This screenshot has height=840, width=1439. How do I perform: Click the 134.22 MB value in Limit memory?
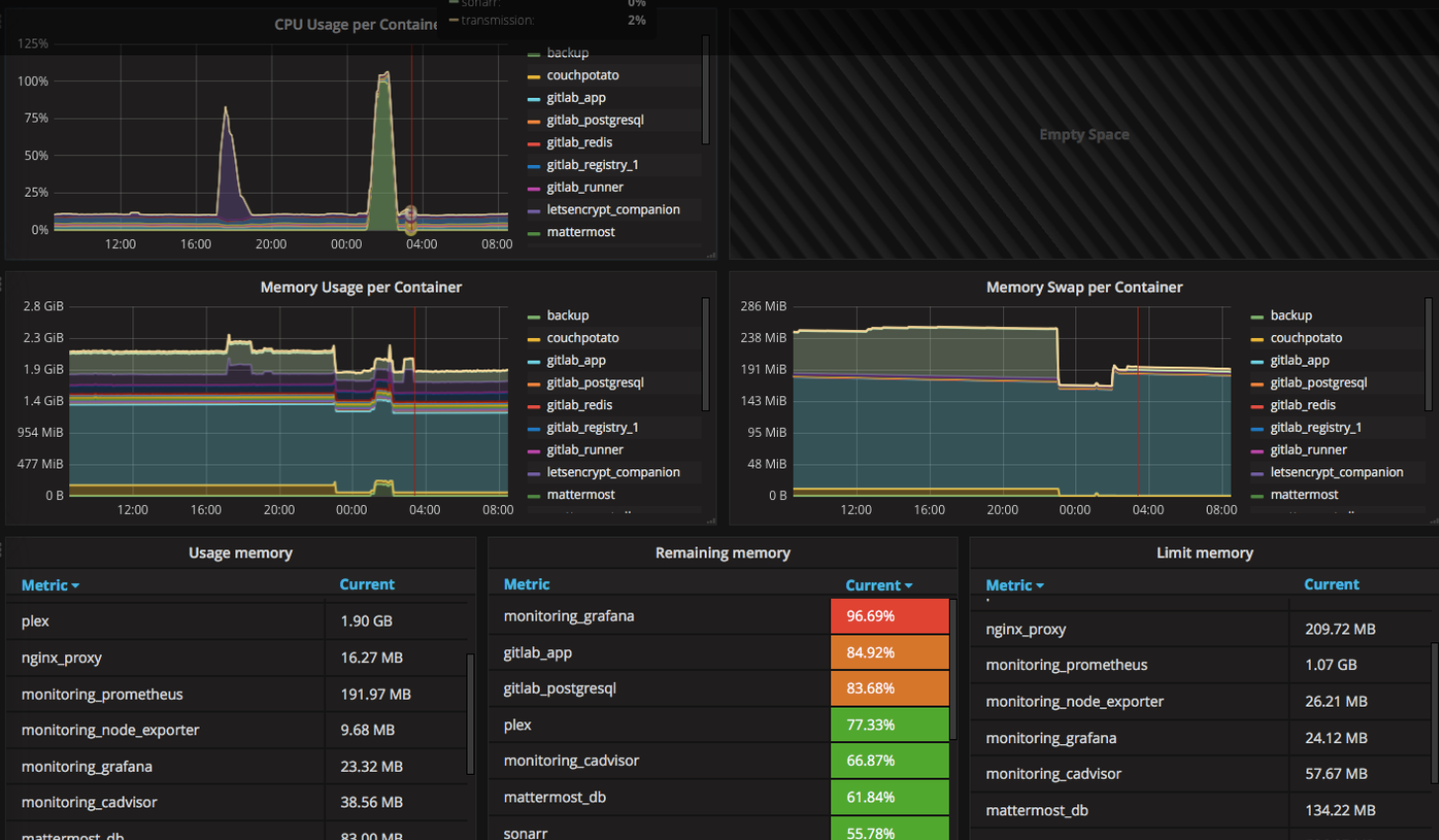(1340, 810)
